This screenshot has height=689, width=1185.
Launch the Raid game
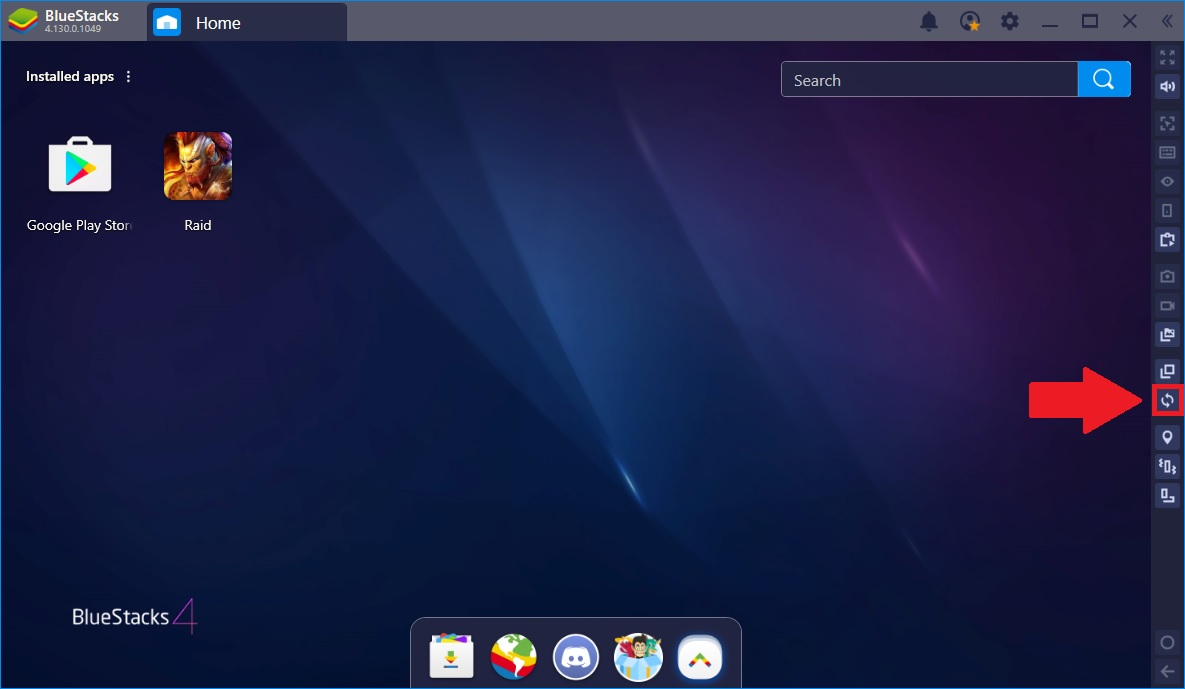point(198,166)
